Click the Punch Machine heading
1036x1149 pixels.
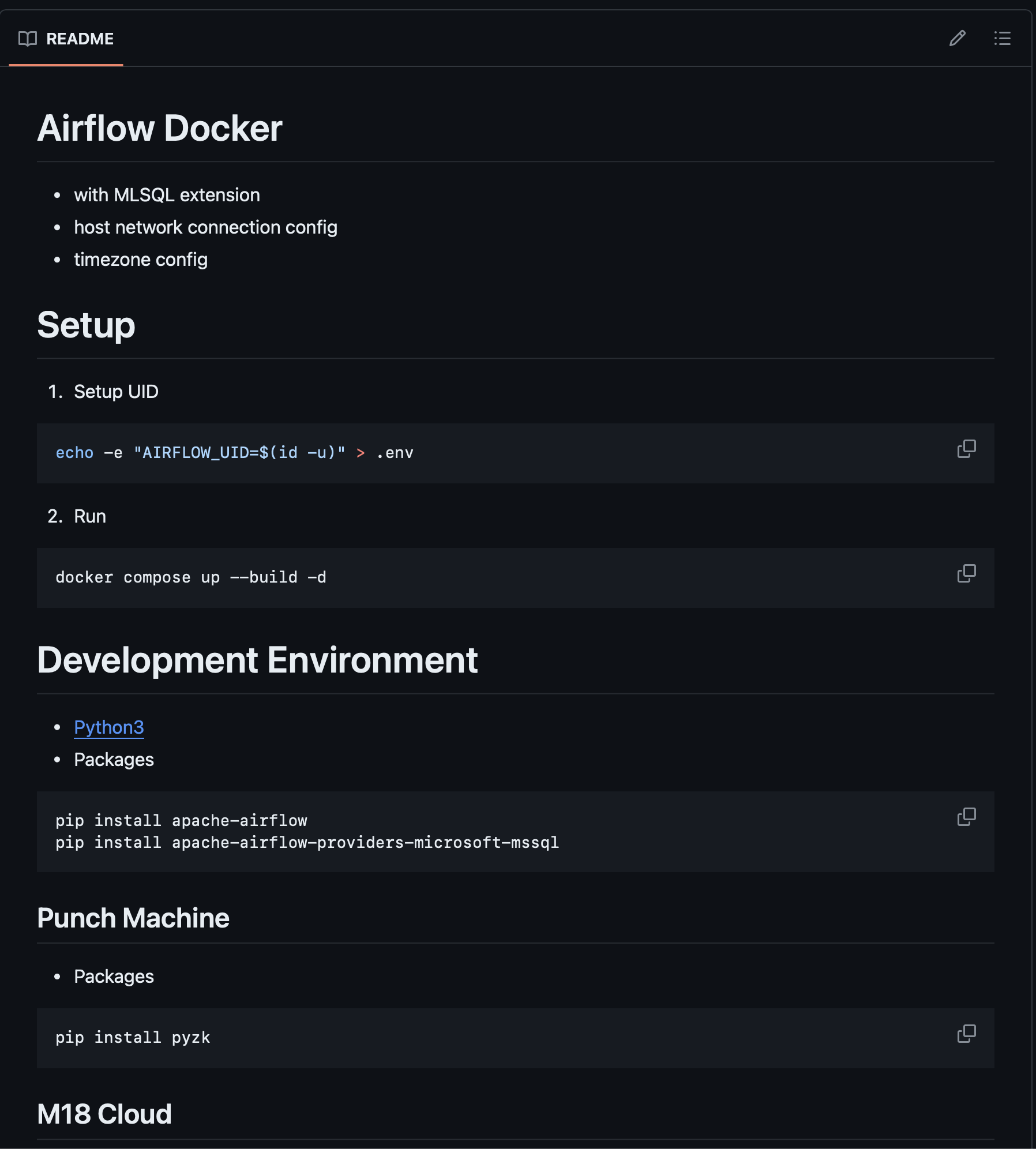[133, 918]
